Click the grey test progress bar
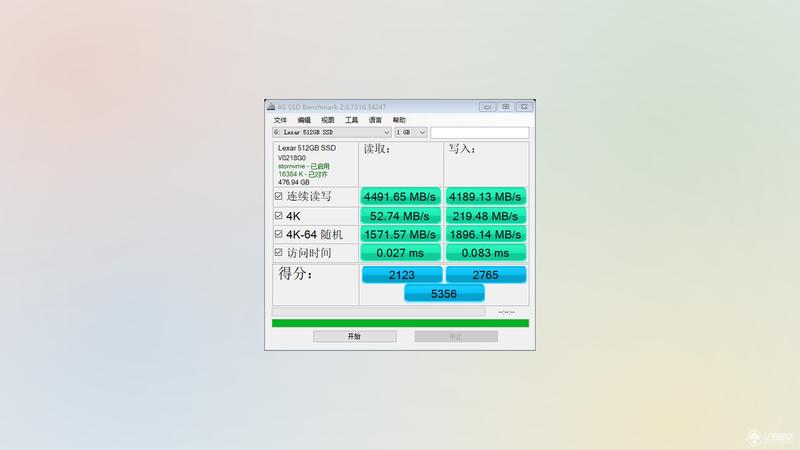 [378, 311]
